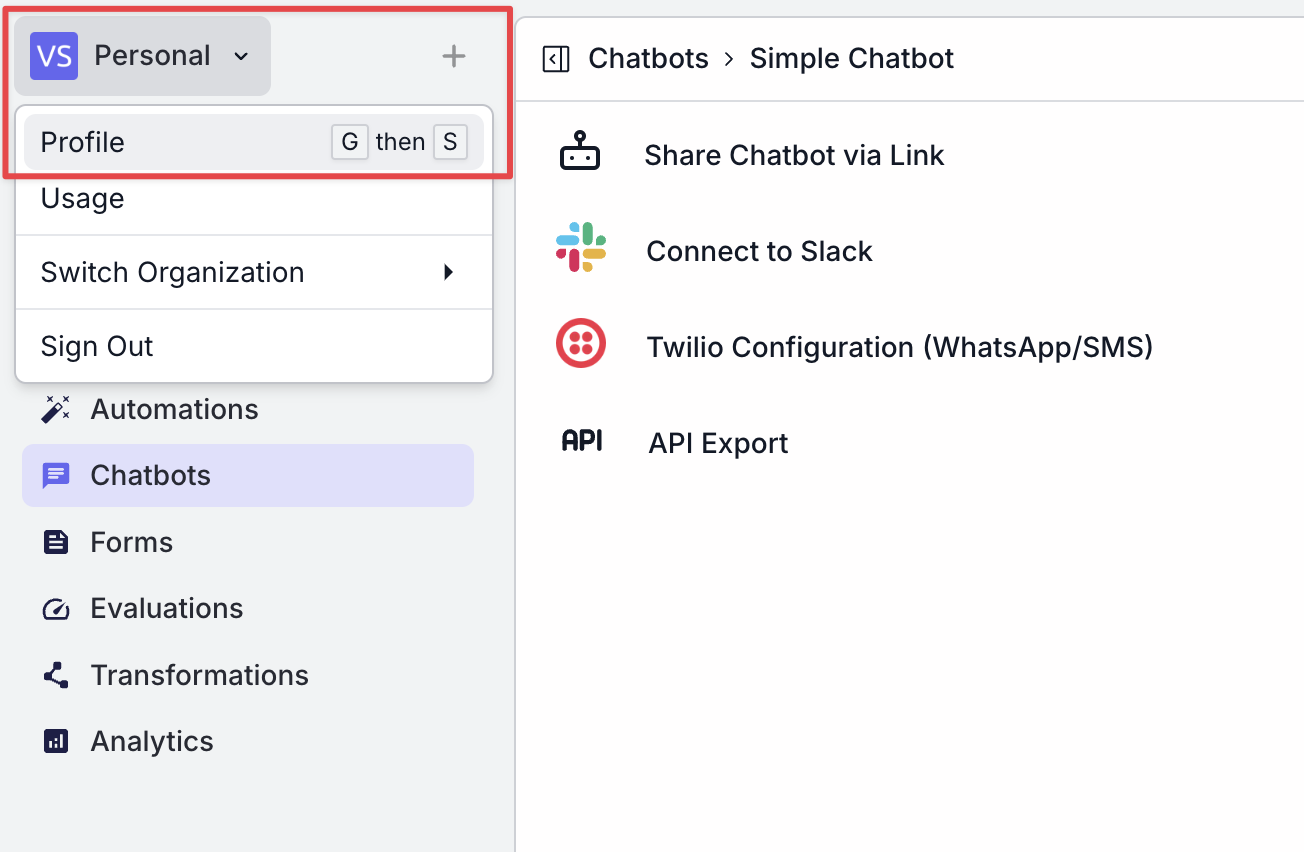Select Usage from the account menu
The width and height of the screenshot is (1304, 852).
click(82, 199)
